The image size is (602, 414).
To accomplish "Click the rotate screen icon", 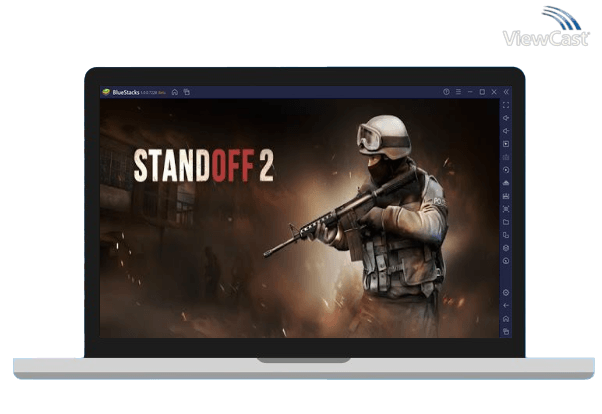I will [506, 235].
